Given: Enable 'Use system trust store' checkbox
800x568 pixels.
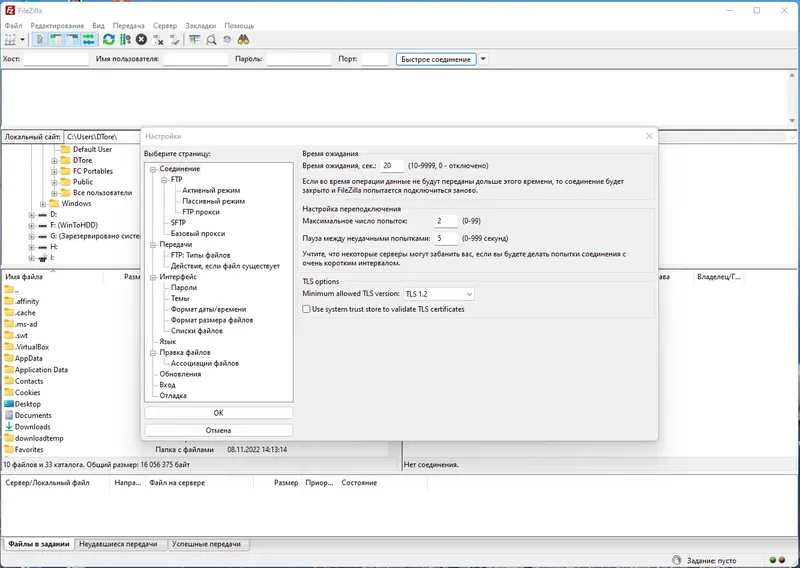Looking at the screenshot, I should click(x=307, y=309).
